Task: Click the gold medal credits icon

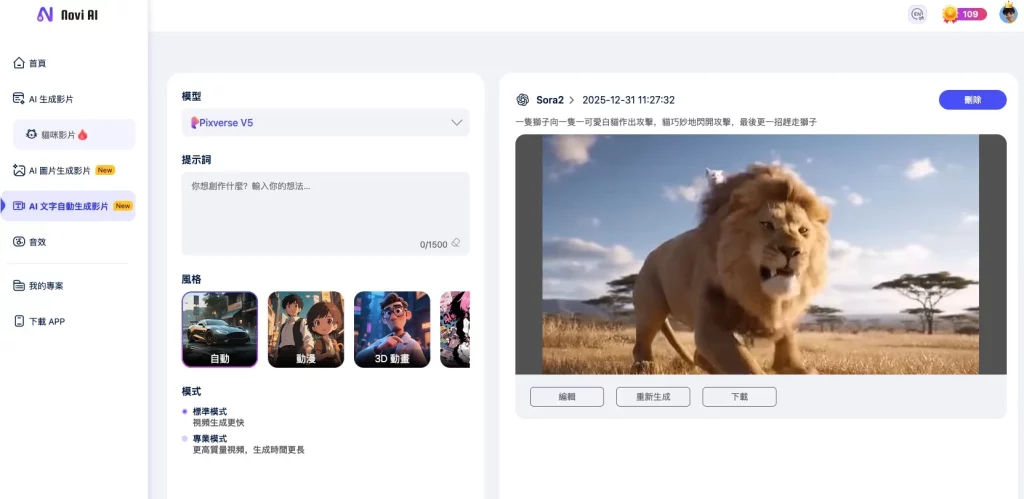Action: click(950, 14)
